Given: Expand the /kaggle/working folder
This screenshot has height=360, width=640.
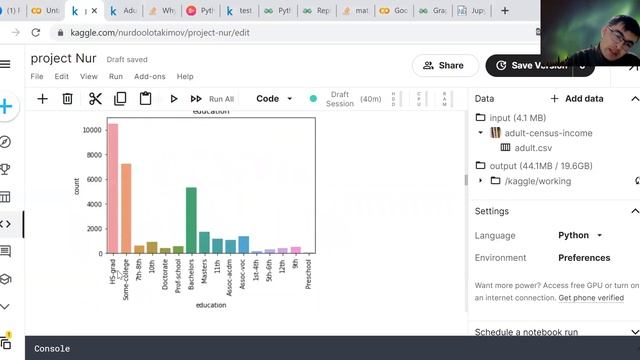Looking at the screenshot, I should [x=480, y=180].
